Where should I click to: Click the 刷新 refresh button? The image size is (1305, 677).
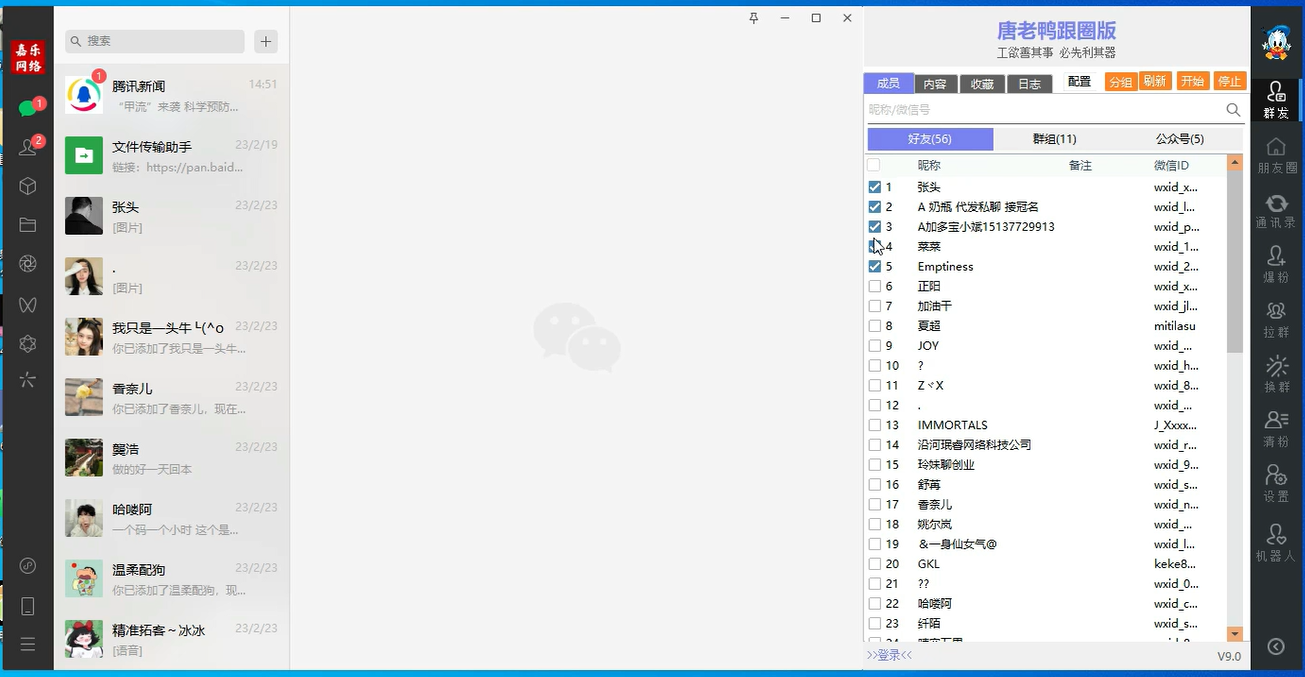click(x=1155, y=82)
